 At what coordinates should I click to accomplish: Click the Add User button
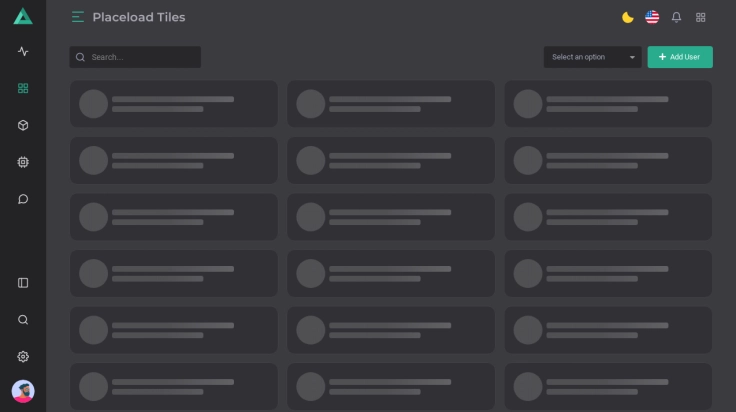click(x=680, y=57)
